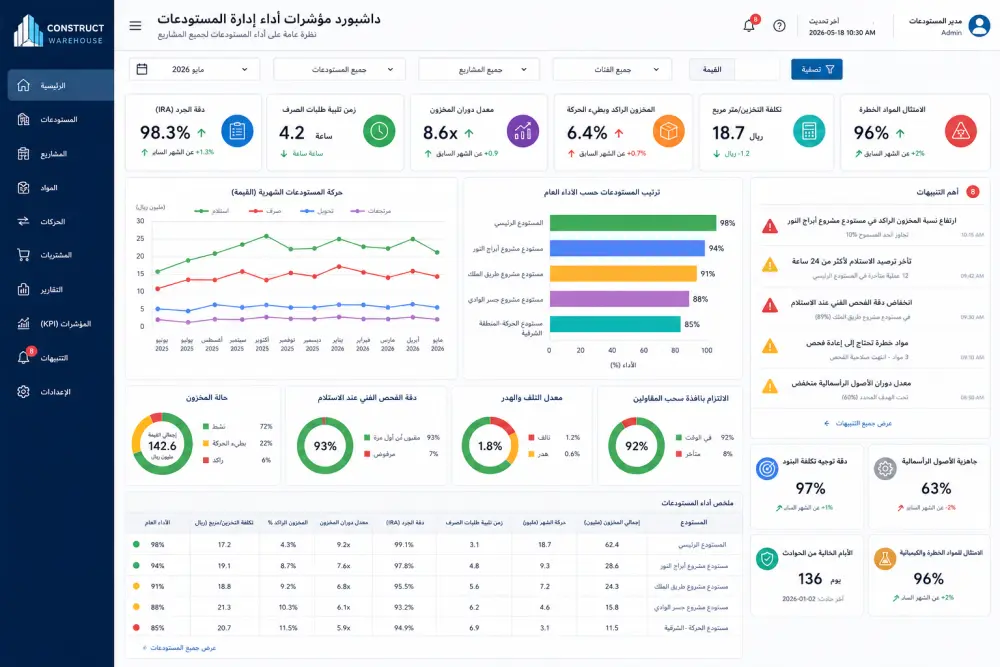Open الإعدادات sidebar item

pos(61,392)
